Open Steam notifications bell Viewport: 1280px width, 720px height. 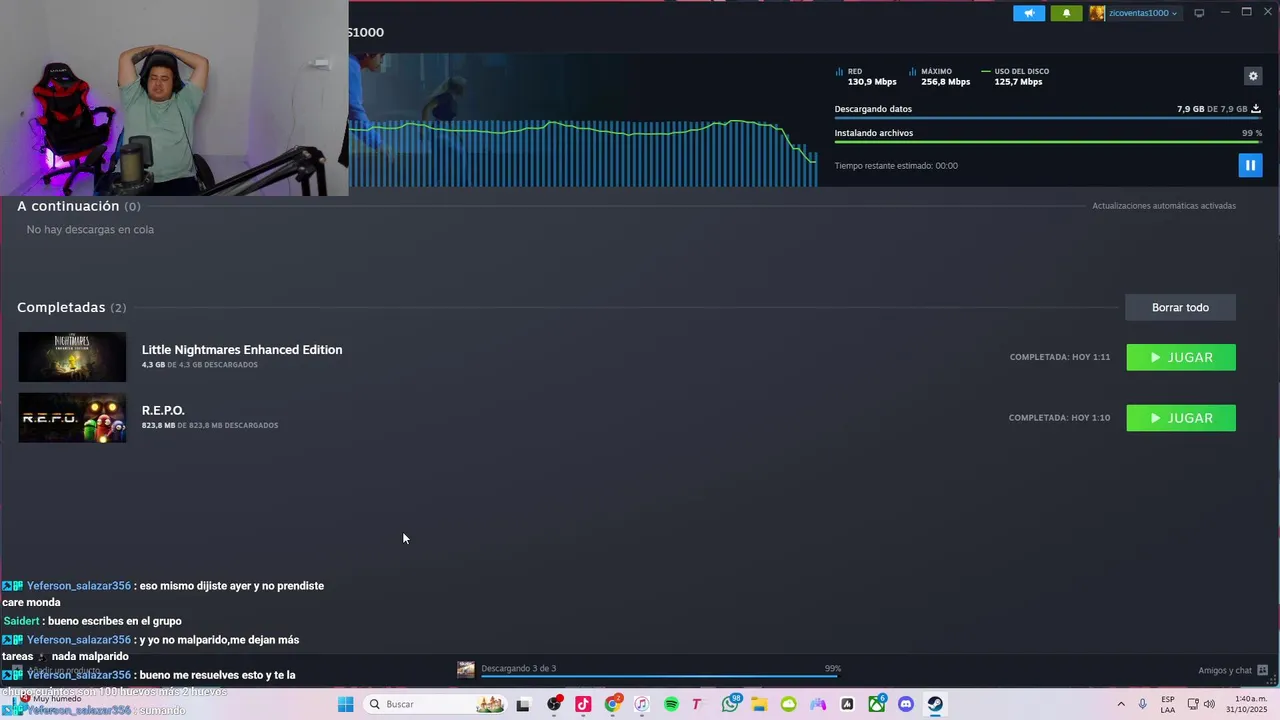[x=1066, y=13]
